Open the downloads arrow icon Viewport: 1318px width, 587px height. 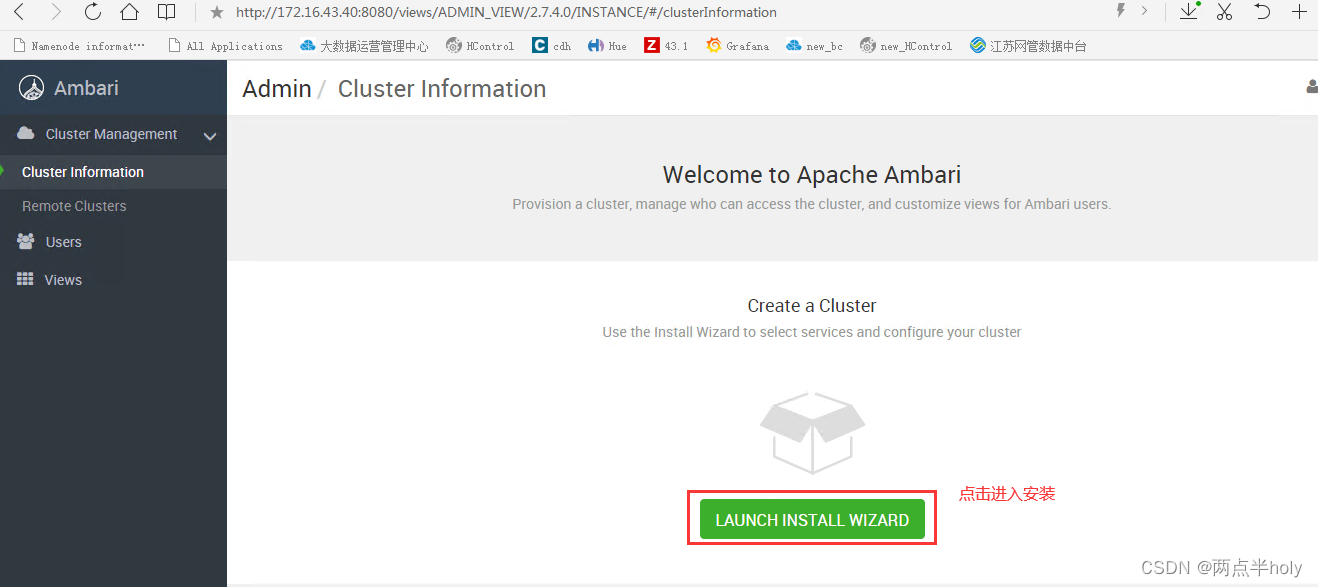[x=1188, y=12]
